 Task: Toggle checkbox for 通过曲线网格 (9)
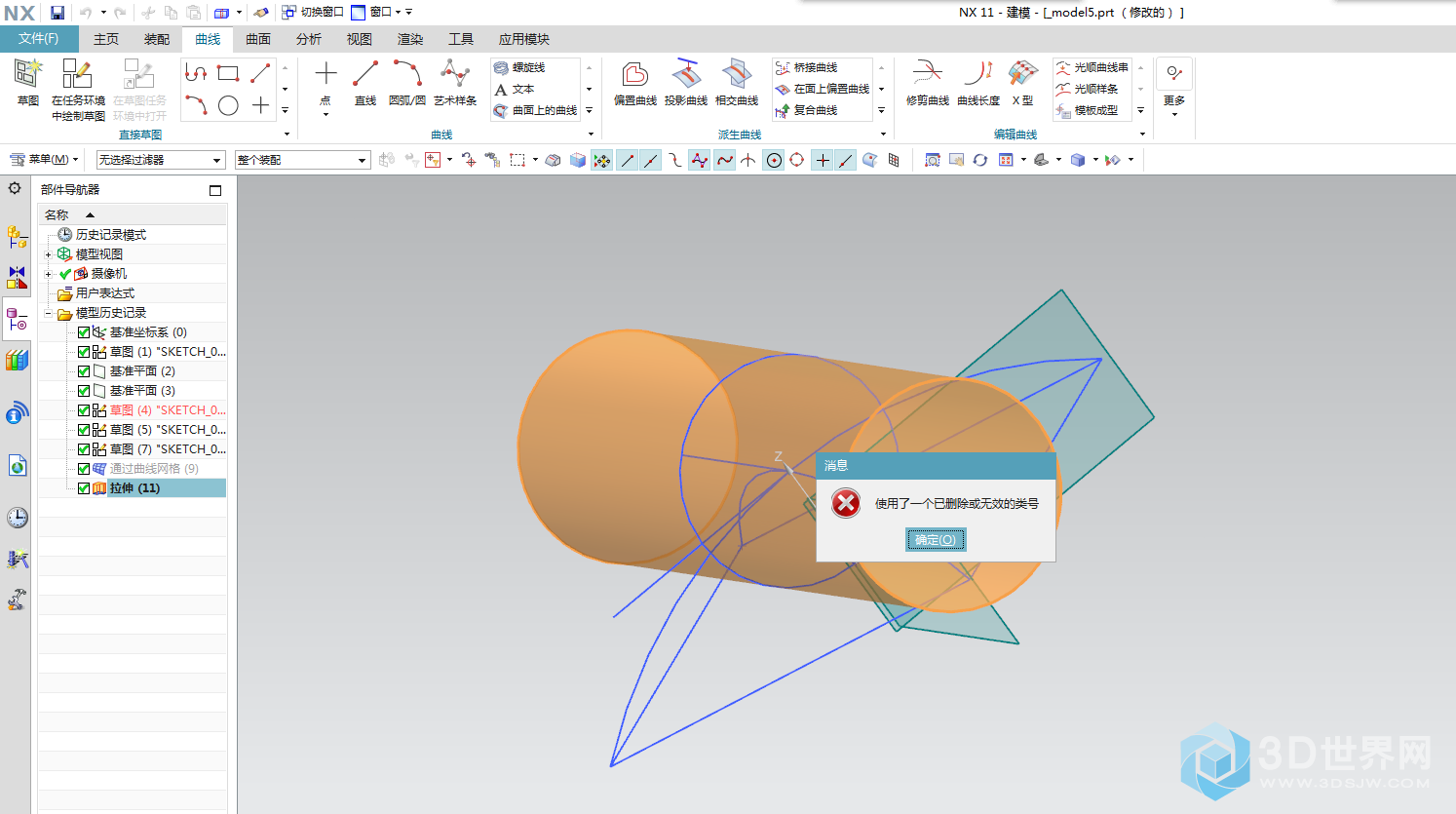[84, 469]
